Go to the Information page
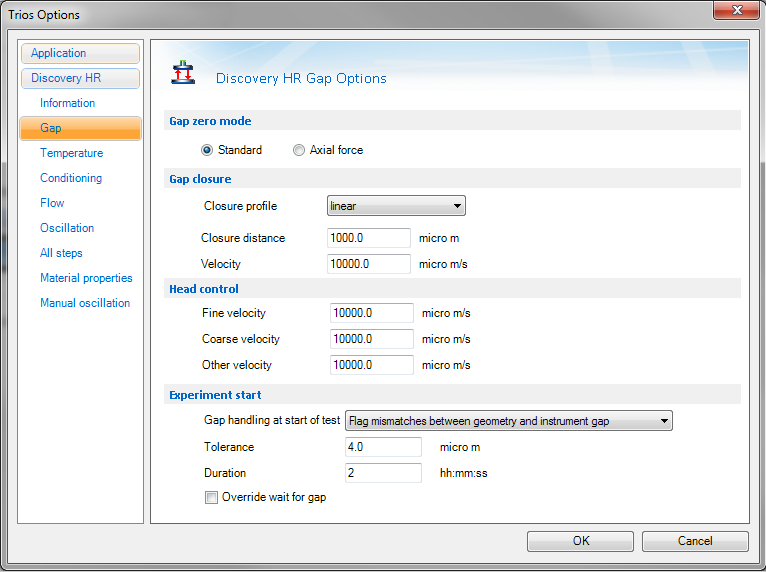Image resolution: width=766 pixels, height=572 pixels. [67, 103]
